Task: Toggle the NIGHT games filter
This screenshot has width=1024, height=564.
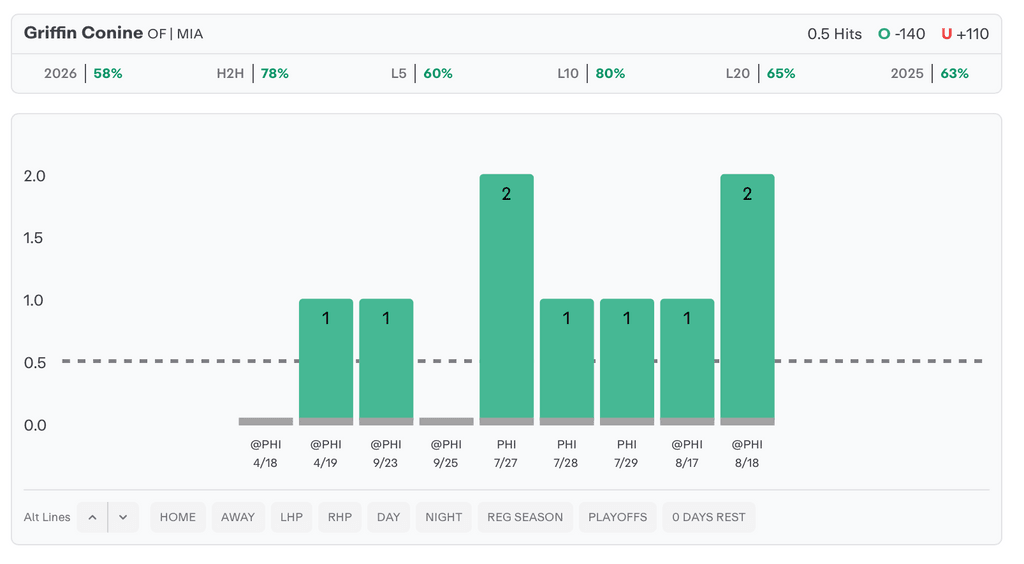Action: (443, 517)
